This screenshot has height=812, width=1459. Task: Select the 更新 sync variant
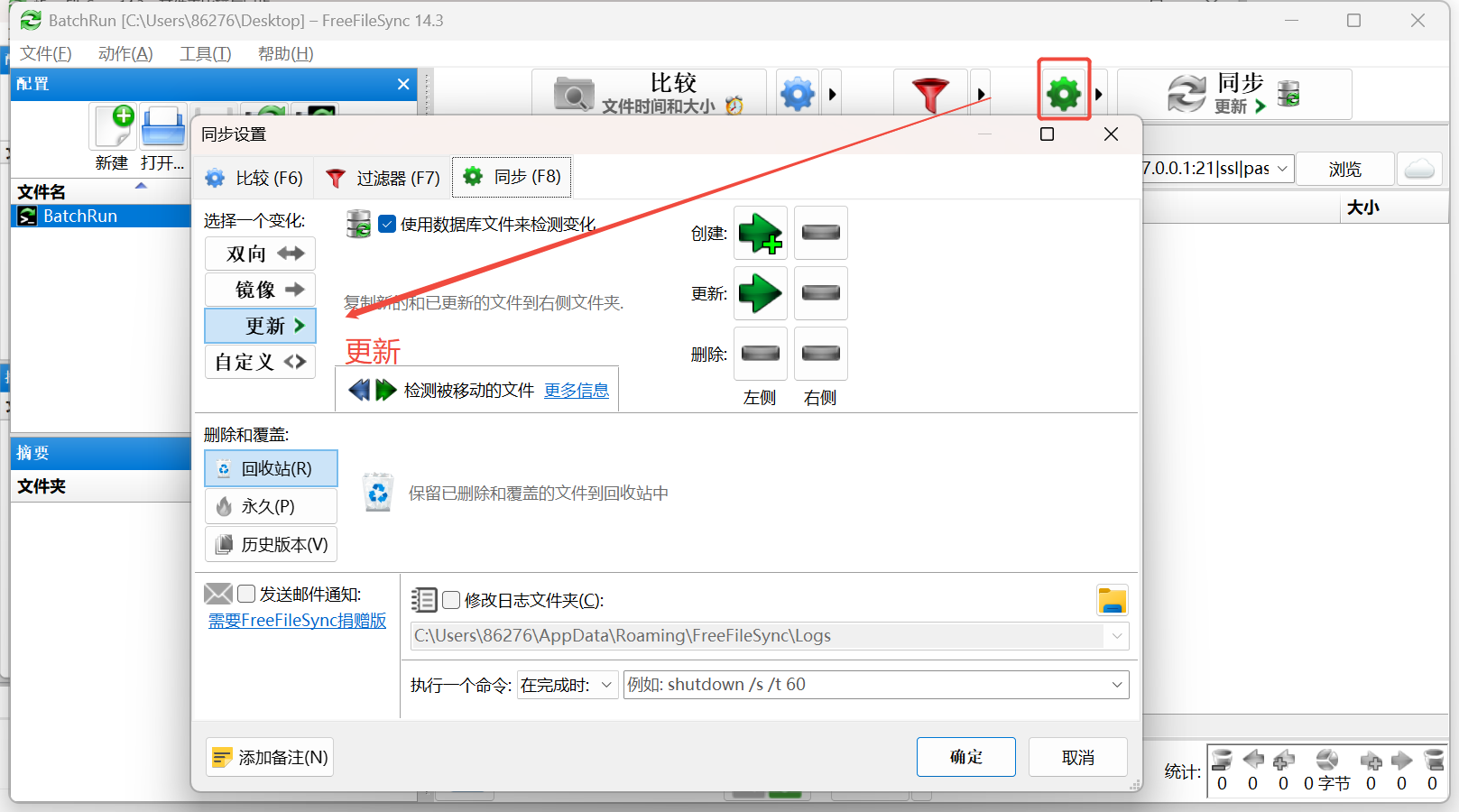pyautogui.click(x=260, y=326)
